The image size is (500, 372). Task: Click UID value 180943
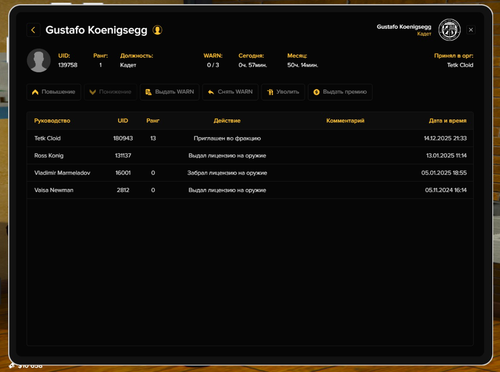(123, 138)
